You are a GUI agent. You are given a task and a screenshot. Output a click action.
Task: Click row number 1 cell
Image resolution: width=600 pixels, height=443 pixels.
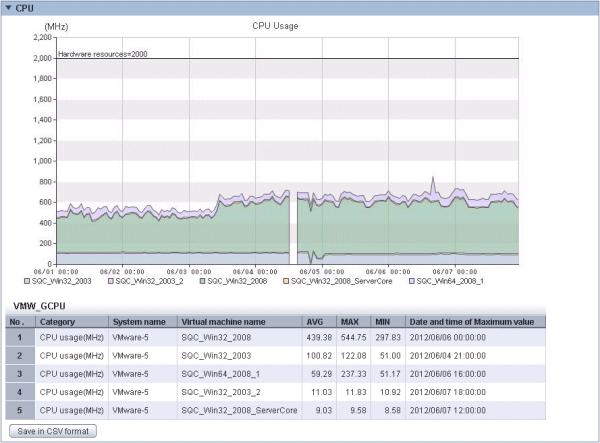(20, 337)
